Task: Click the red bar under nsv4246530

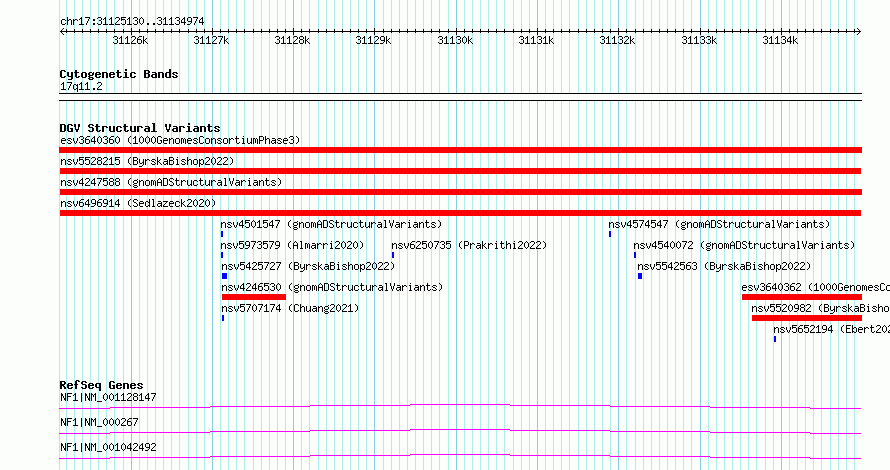Action: point(254,297)
